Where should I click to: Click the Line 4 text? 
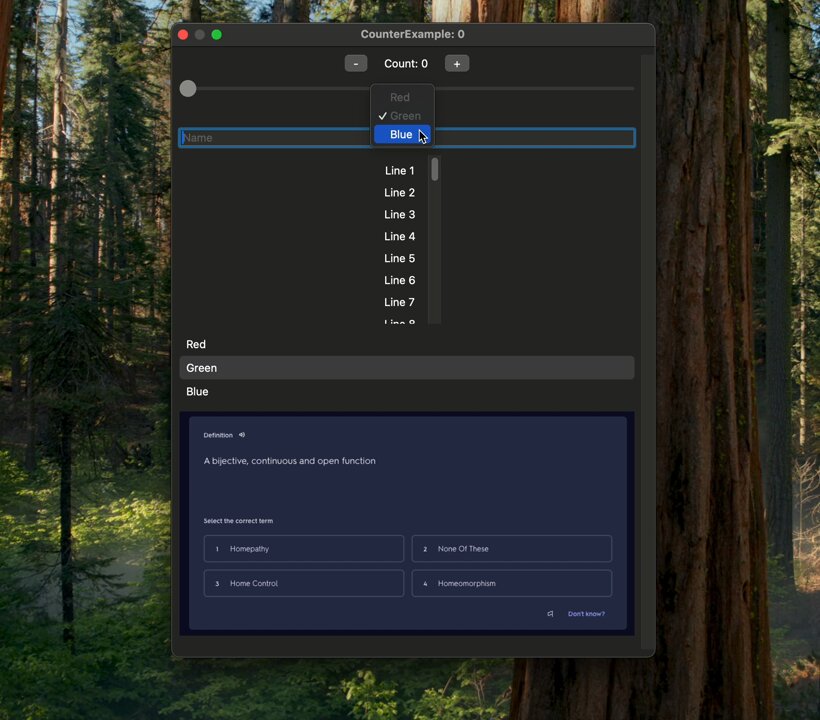pos(400,237)
